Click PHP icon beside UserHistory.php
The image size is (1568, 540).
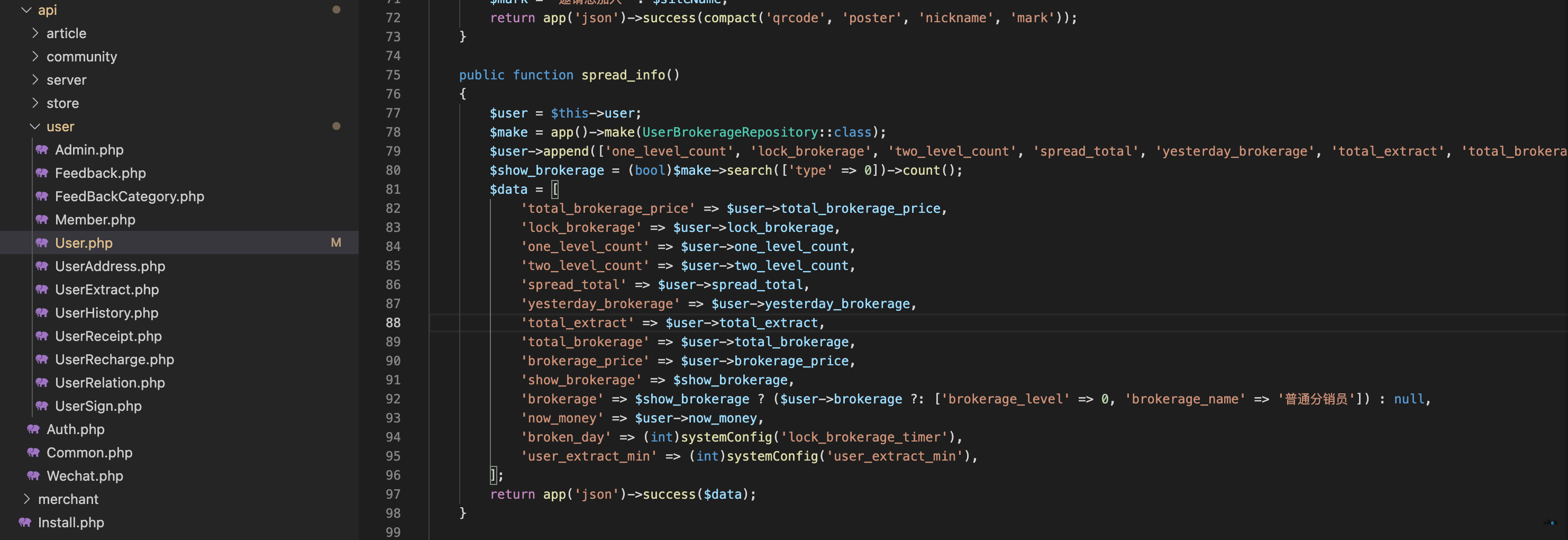click(x=42, y=313)
